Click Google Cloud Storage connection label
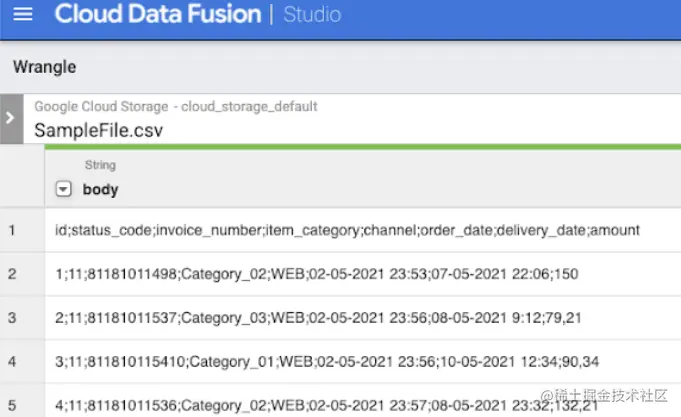 (x=176, y=106)
